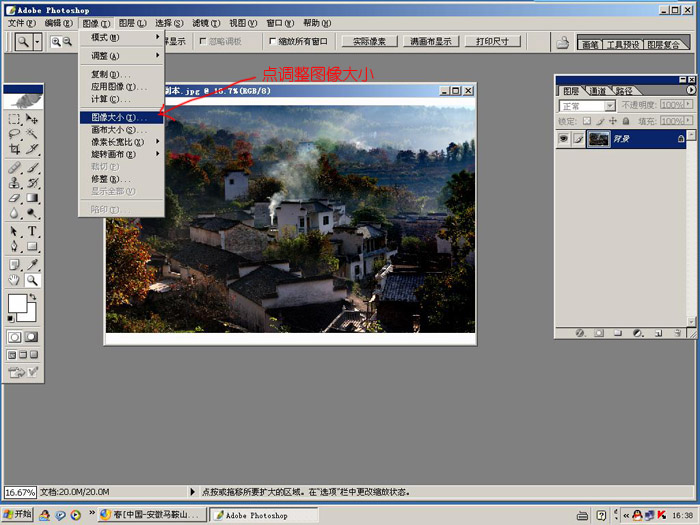
Task: Select the Crop tool in the toolbox
Action: click(15, 150)
